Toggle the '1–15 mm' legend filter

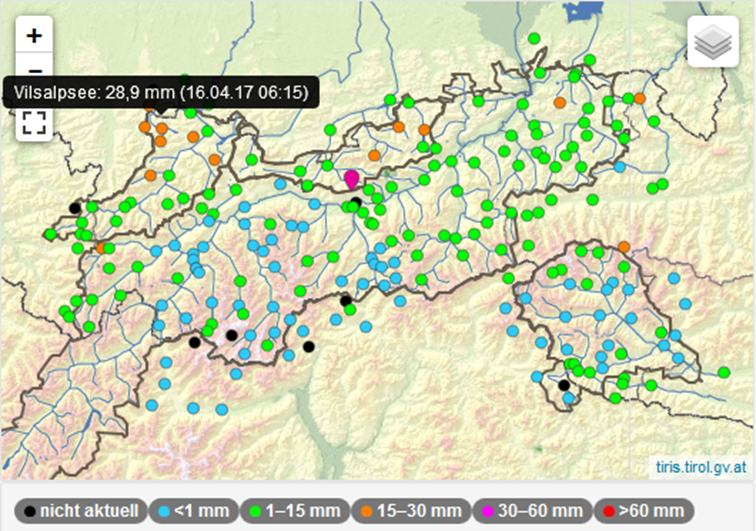pos(295,511)
